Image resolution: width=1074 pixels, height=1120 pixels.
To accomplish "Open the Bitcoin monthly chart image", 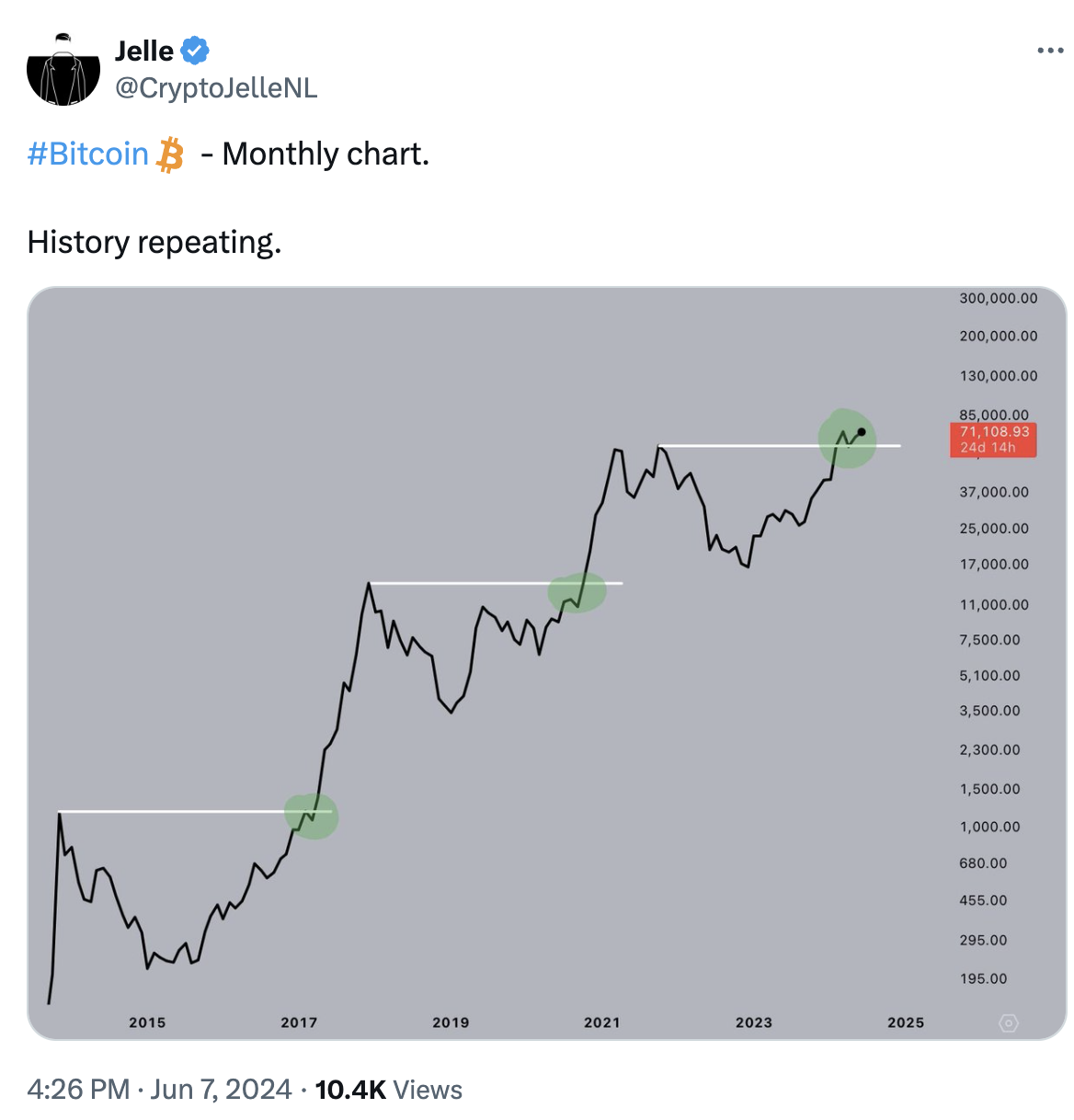I will click(x=547, y=663).
